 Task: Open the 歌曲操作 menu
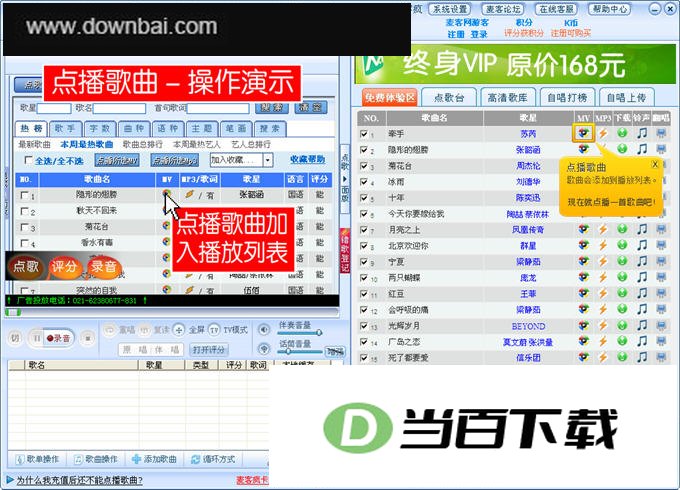click(95, 459)
